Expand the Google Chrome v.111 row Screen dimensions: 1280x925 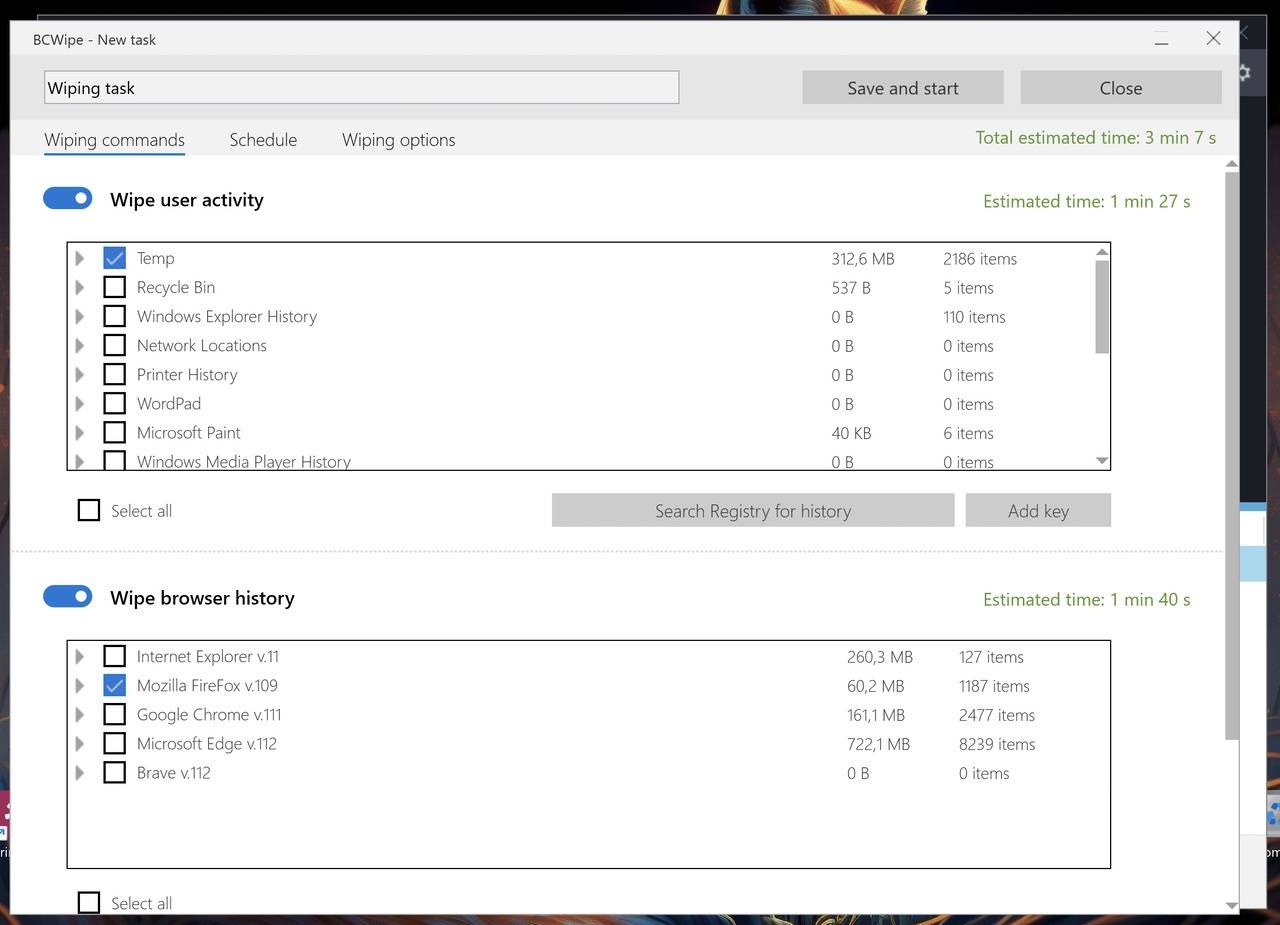point(80,714)
